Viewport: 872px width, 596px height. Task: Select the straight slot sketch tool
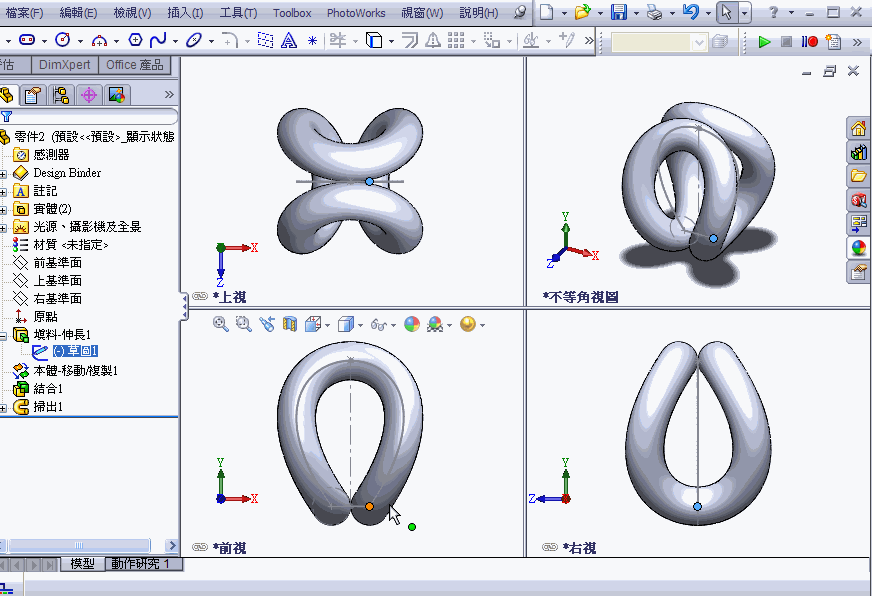pyautogui.click(x=27, y=40)
